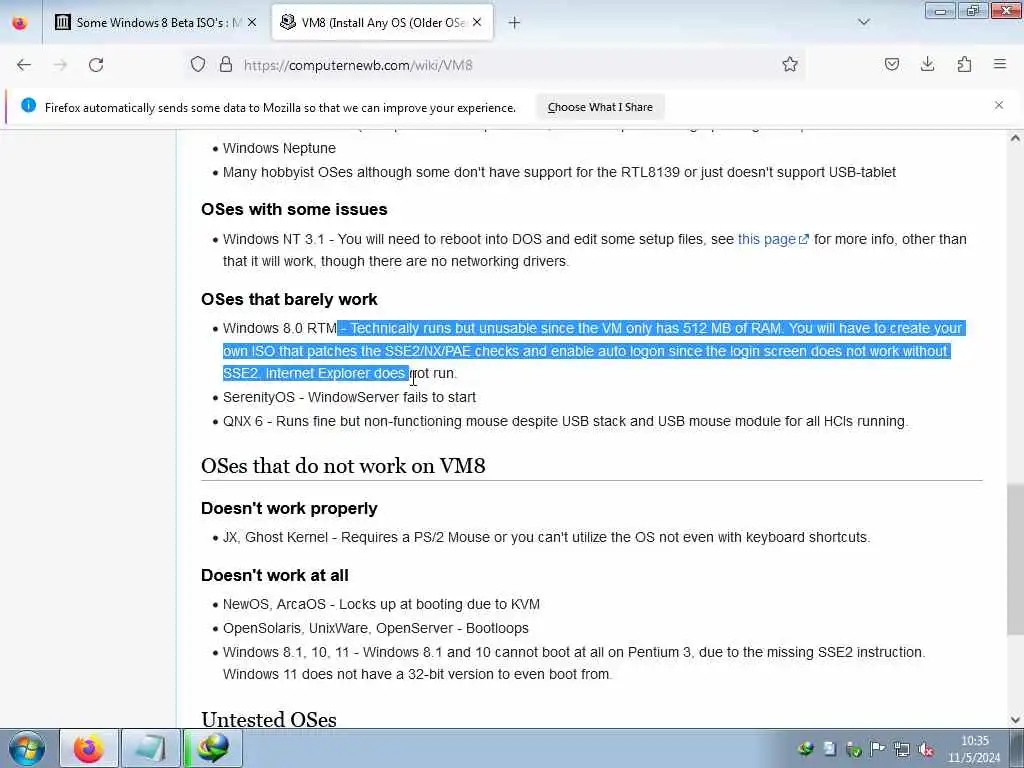The height and width of the screenshot is (768, 1024).
Task: Click 'OSes that do not work on VM8' heading
Action: click(x=343, y=466)
